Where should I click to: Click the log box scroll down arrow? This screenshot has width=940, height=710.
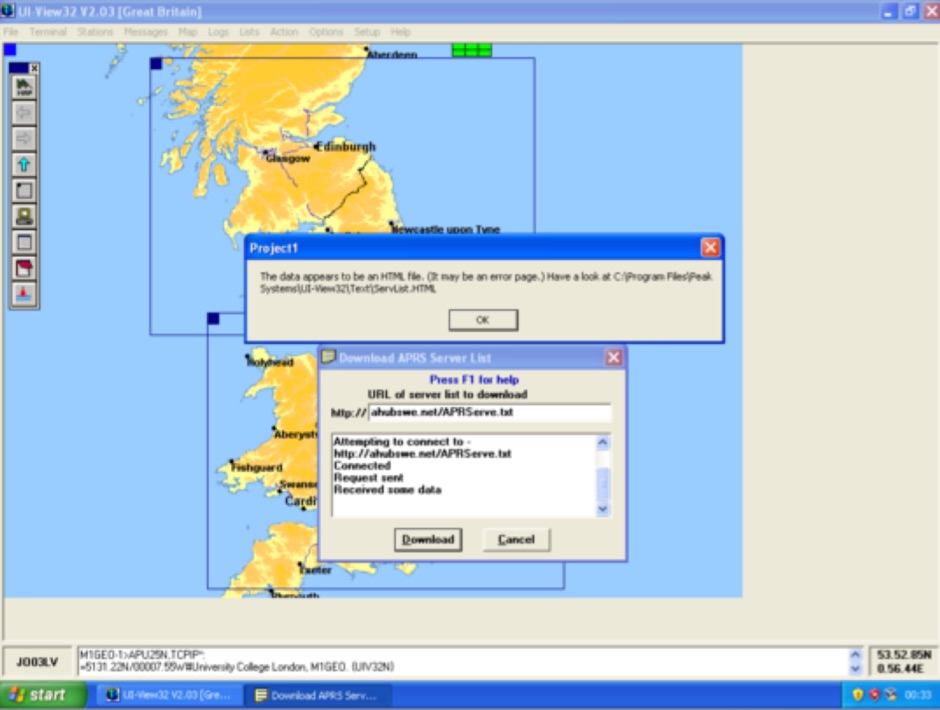602,509
